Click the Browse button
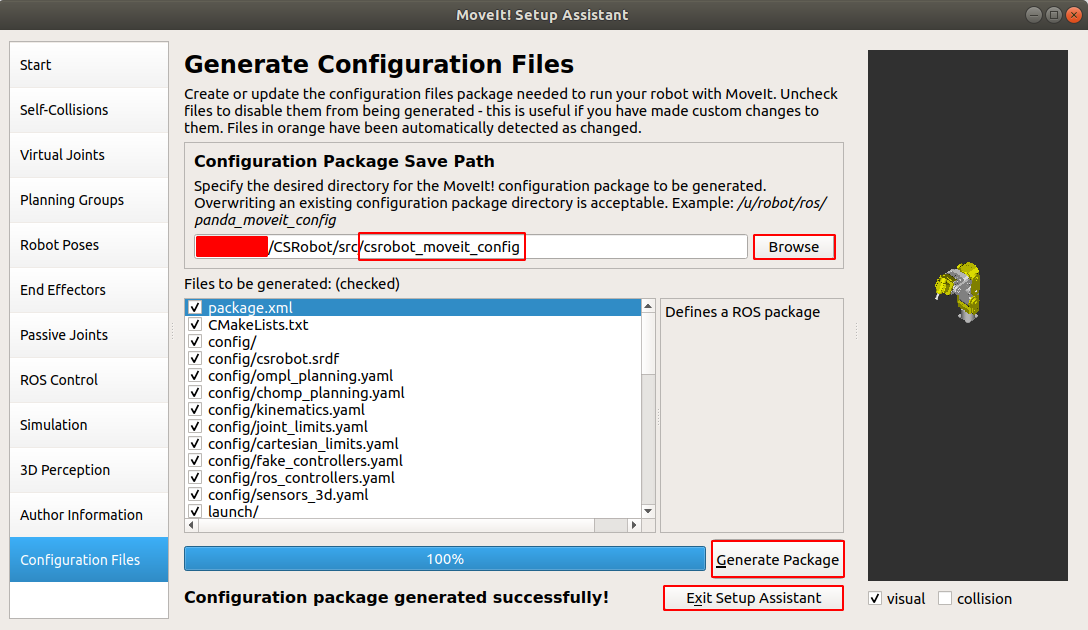Image resolution: width=1088 pixels, height=630 pixels. tap(794, 247)
